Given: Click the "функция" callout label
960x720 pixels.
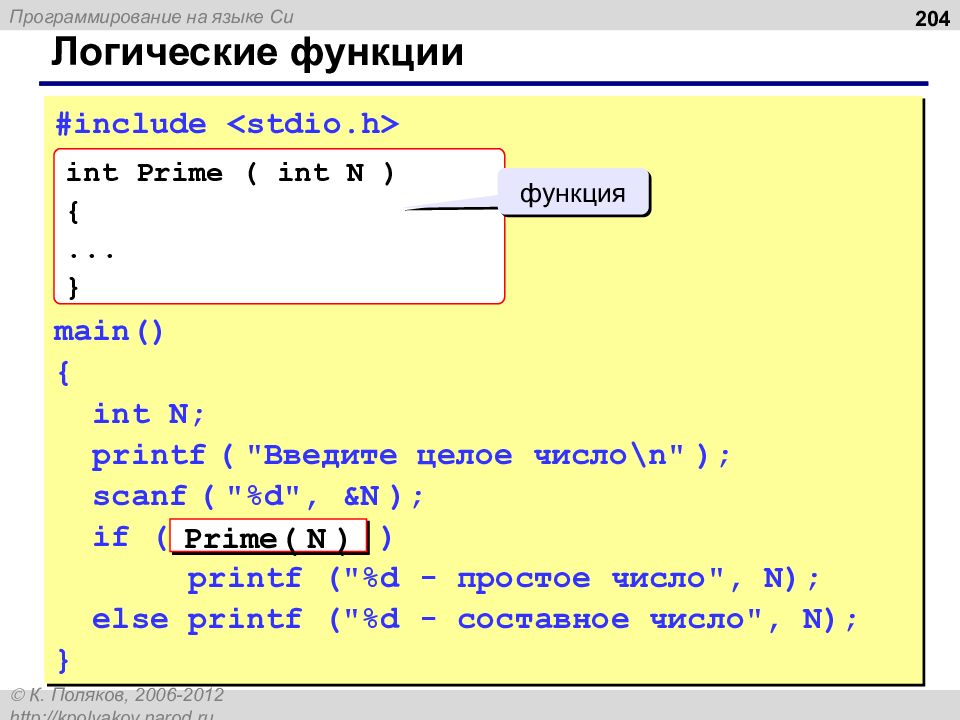Looking at the screenshot, I should [573, 193].
